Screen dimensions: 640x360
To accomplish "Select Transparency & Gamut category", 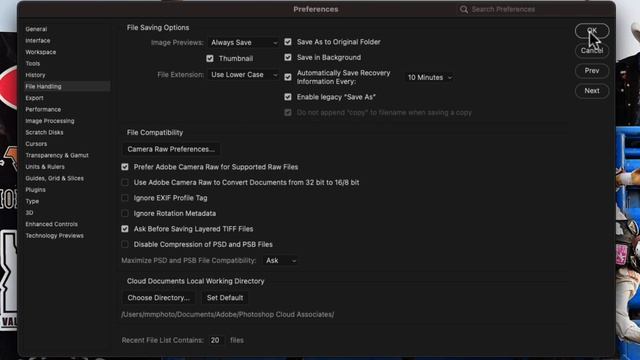I will click(57, 155).
